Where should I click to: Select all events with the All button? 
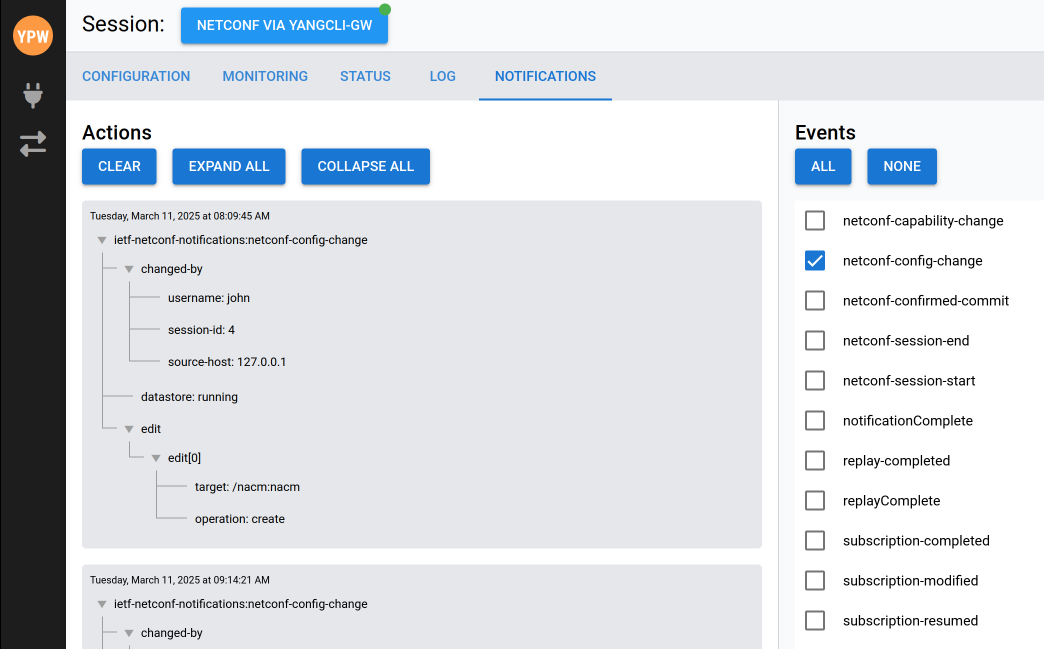pos(823,167)
